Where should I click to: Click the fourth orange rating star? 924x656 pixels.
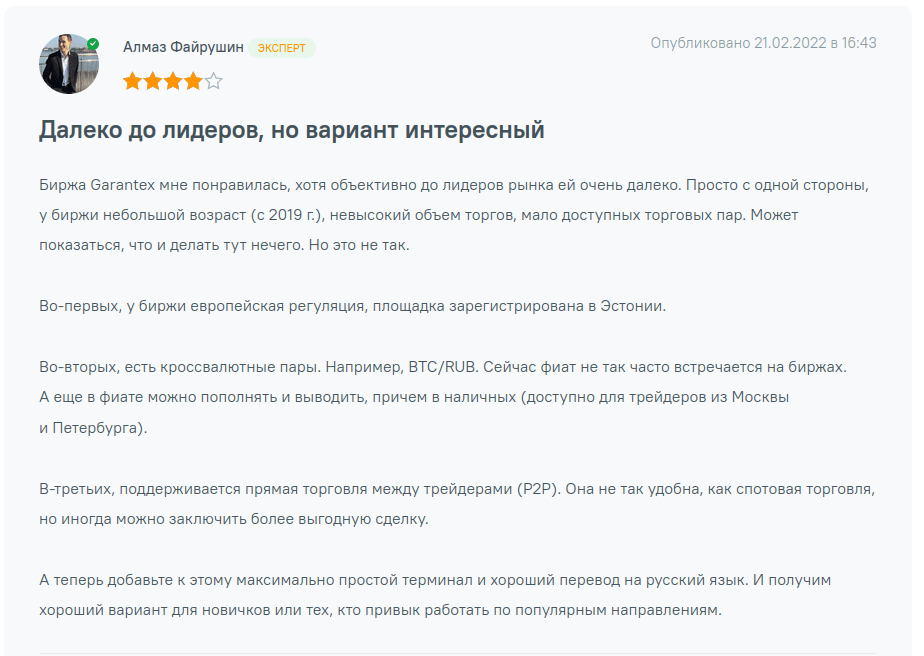click(x=193, y=82)
